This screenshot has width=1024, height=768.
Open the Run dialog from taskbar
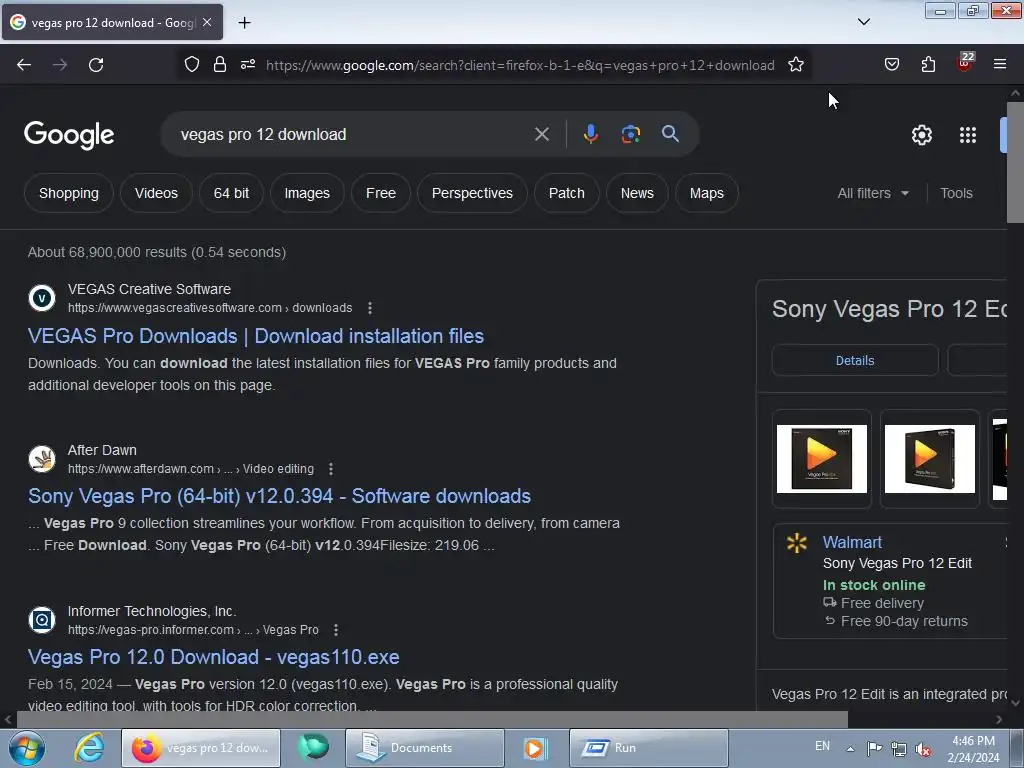tap(648, 748)
